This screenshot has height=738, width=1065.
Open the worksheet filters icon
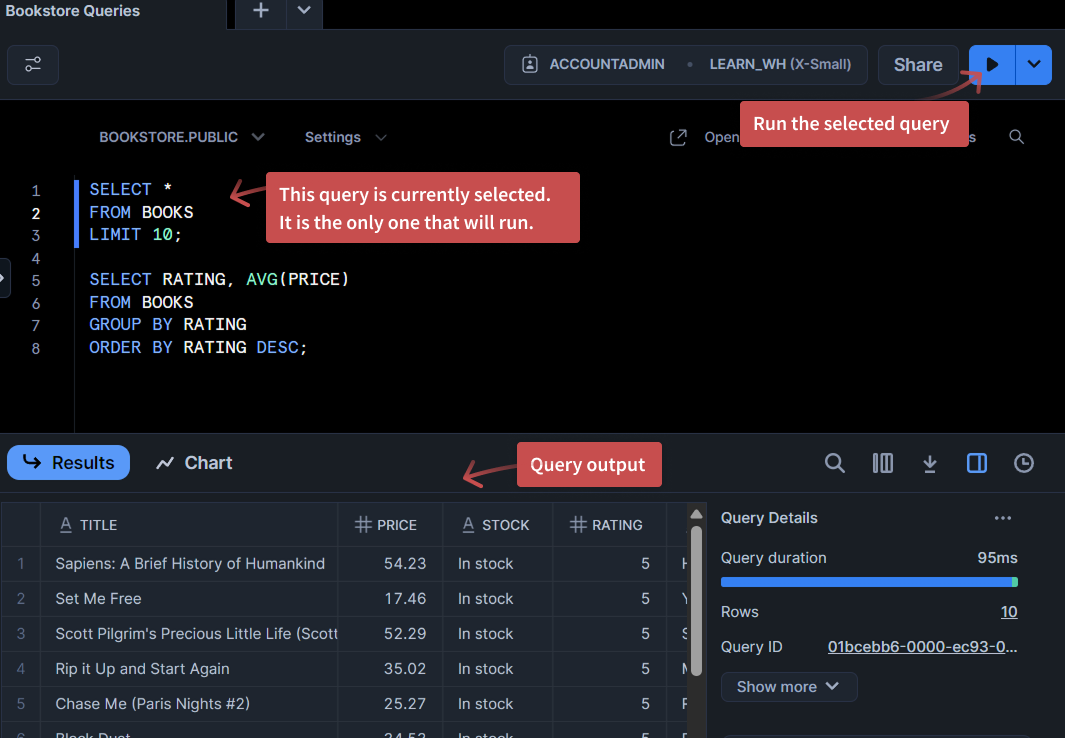pos(33,64)
